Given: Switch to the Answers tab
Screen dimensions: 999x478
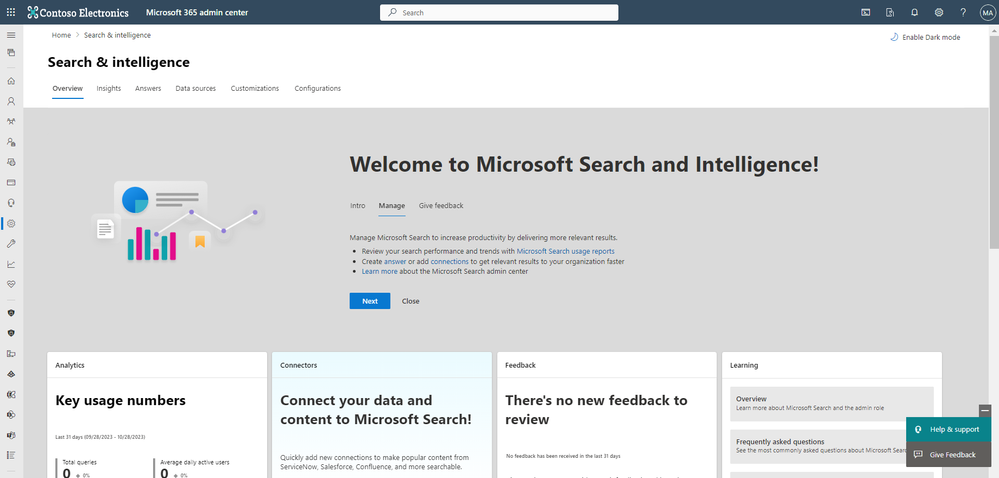Looking at the screenshot, I should [148, 89].
